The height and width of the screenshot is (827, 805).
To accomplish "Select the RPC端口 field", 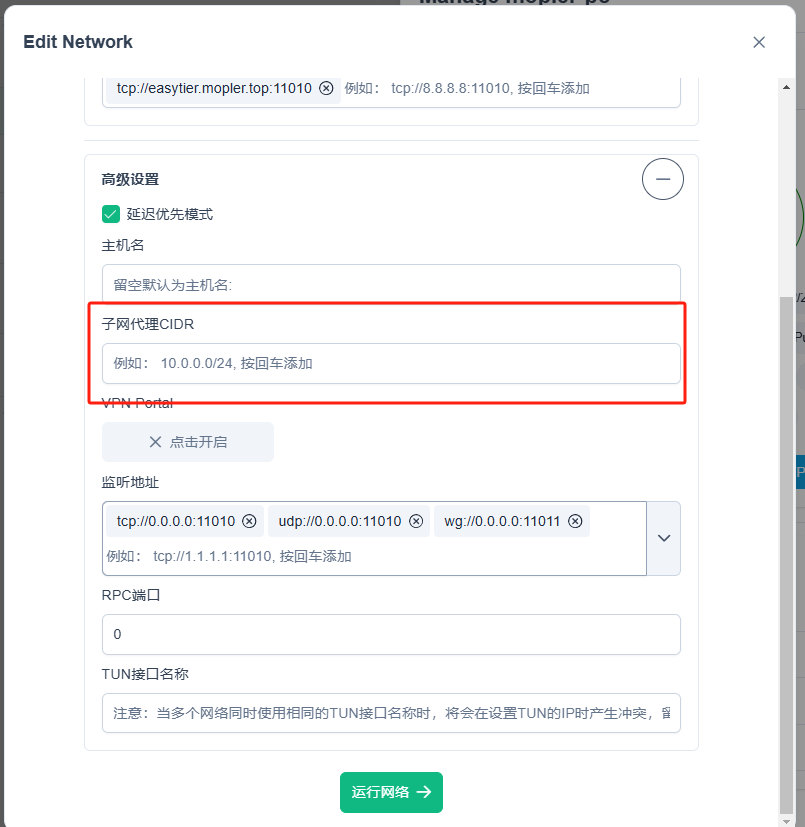I will (391, 634).
